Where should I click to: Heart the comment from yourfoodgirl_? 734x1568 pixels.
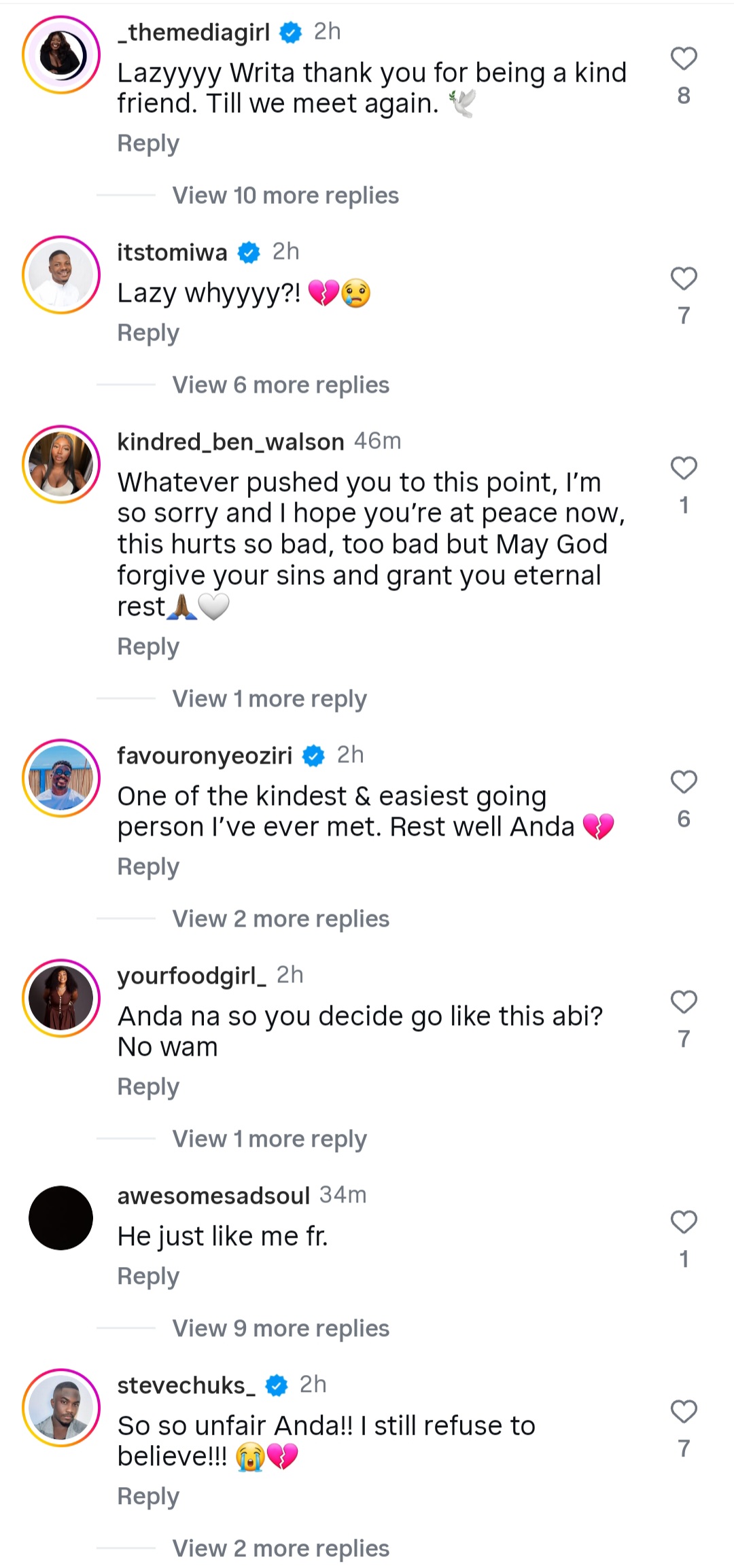coord(684,1002)
